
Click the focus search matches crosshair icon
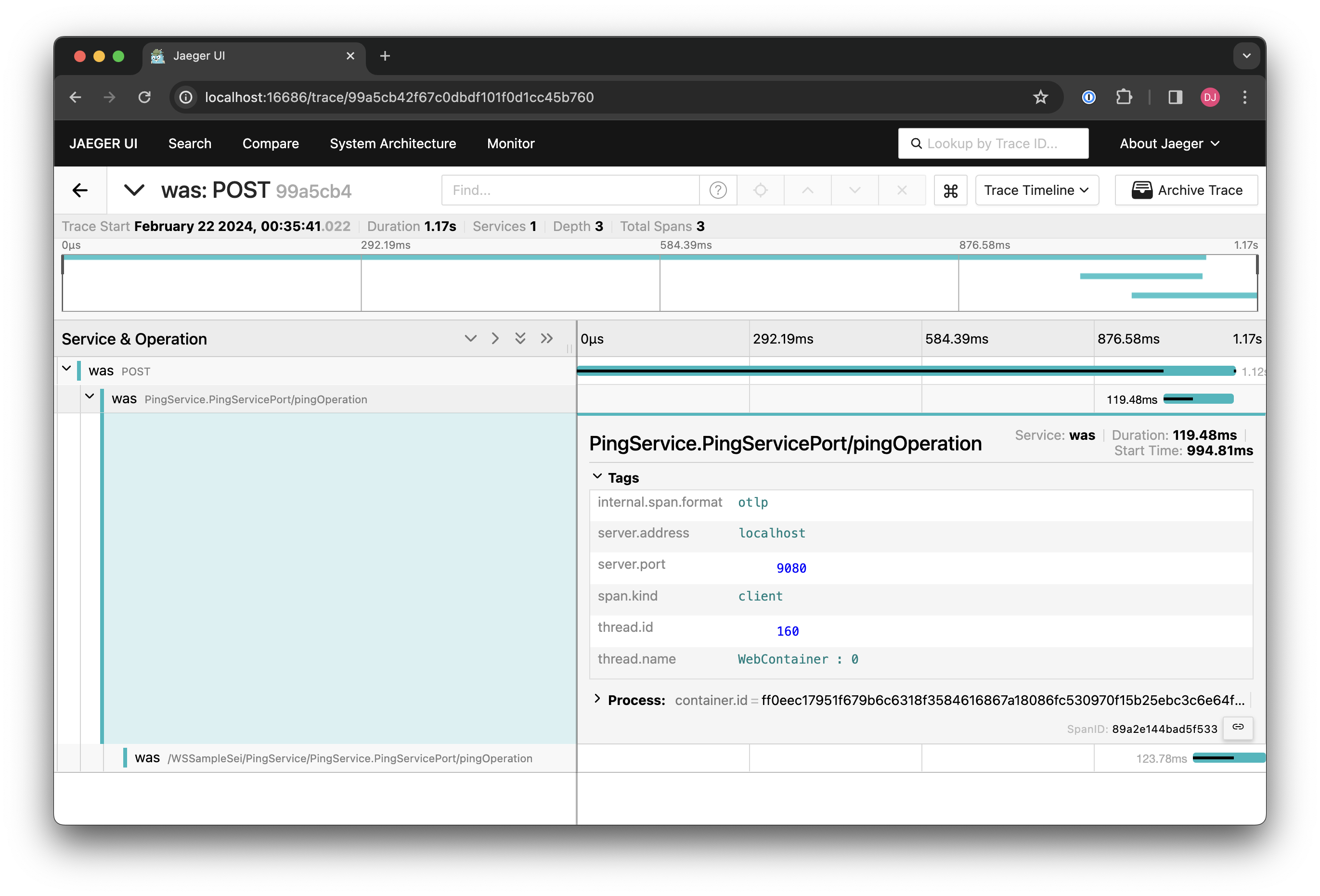coord(760,190)
